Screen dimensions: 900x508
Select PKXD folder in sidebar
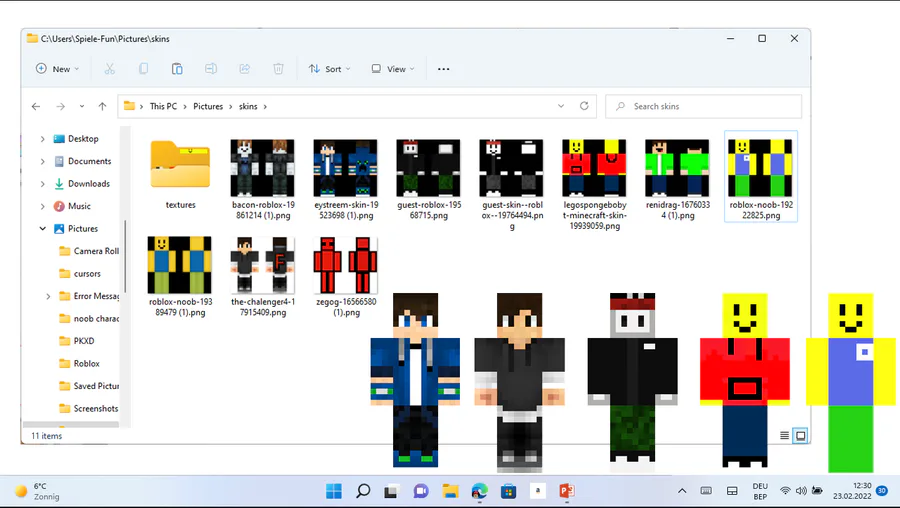[84, 341]
